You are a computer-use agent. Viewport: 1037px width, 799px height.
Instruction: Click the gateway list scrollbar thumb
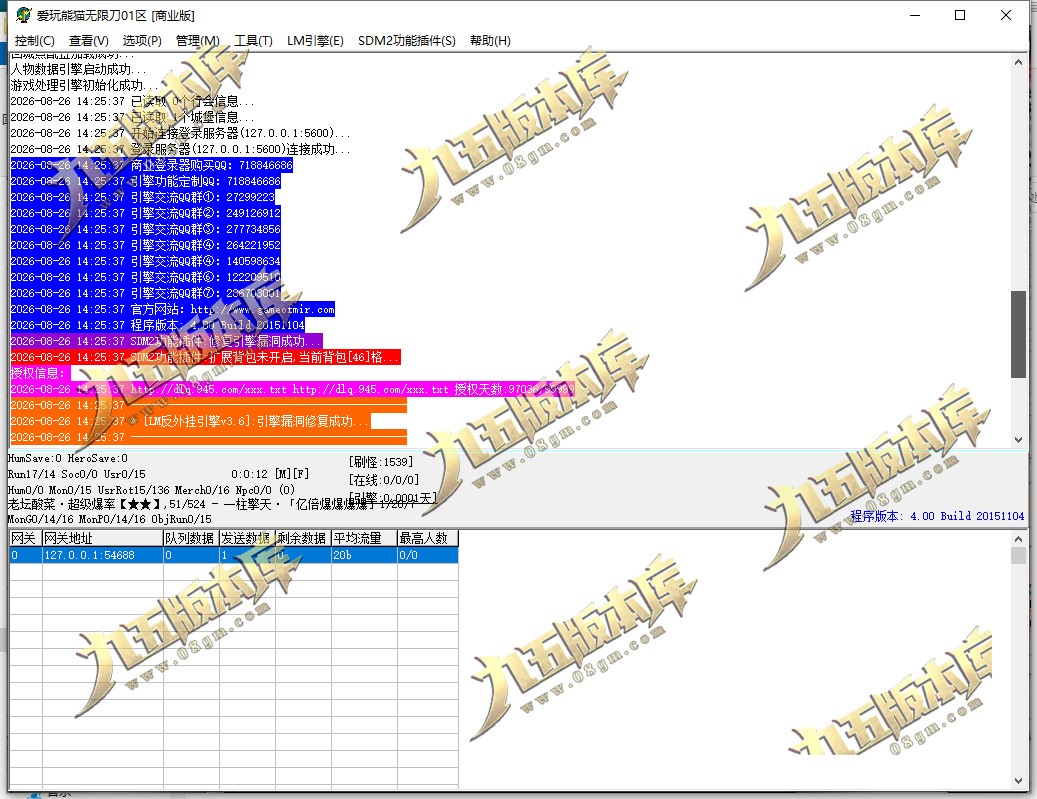pyautogui.click(x=1018, y=555)
